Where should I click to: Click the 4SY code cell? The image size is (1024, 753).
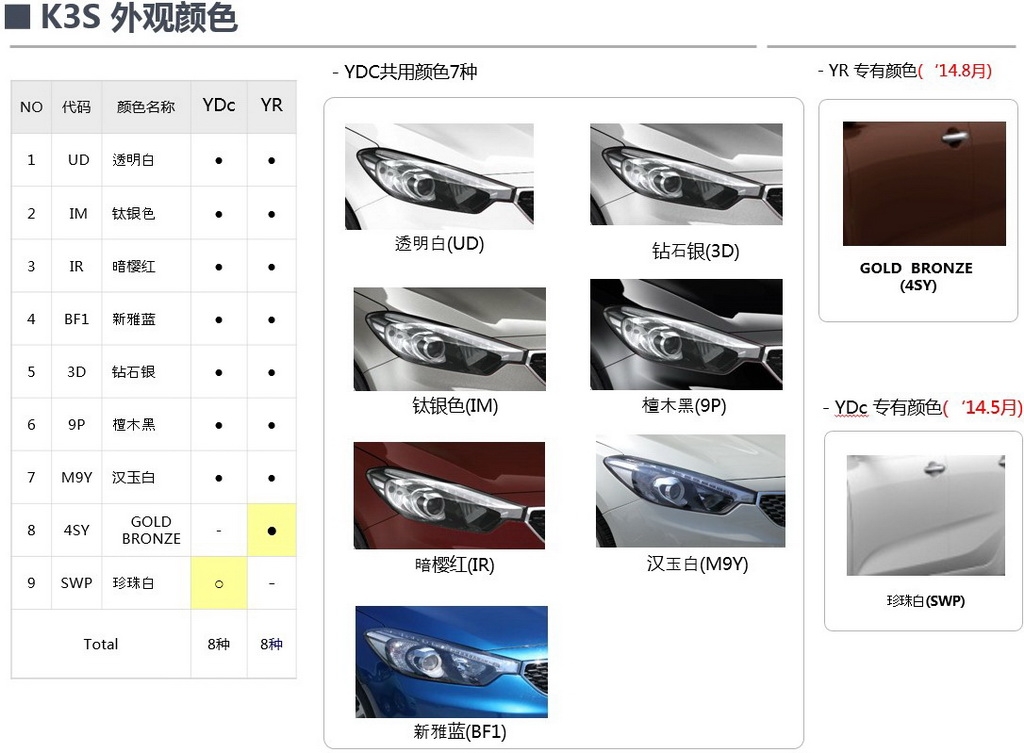click(76, 530)
